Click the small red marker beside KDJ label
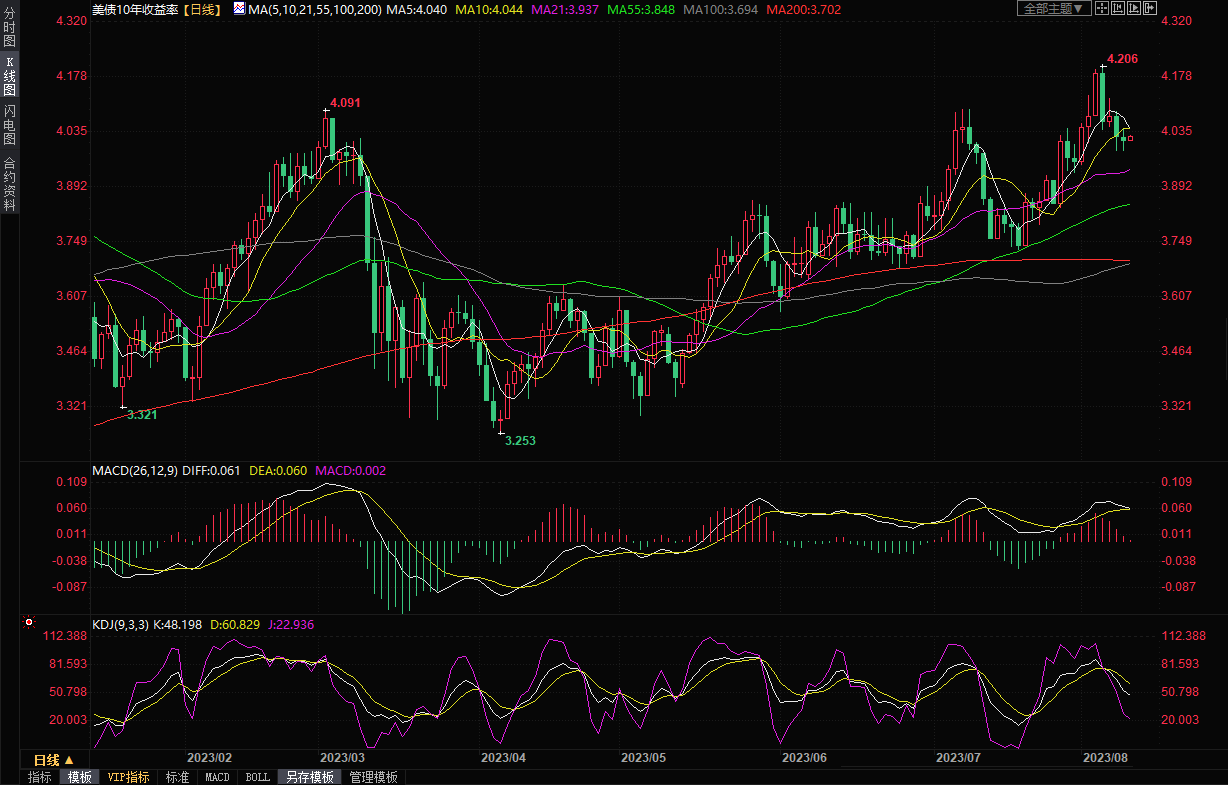This screenshot has height=785, width=1228. pos(29,623)
